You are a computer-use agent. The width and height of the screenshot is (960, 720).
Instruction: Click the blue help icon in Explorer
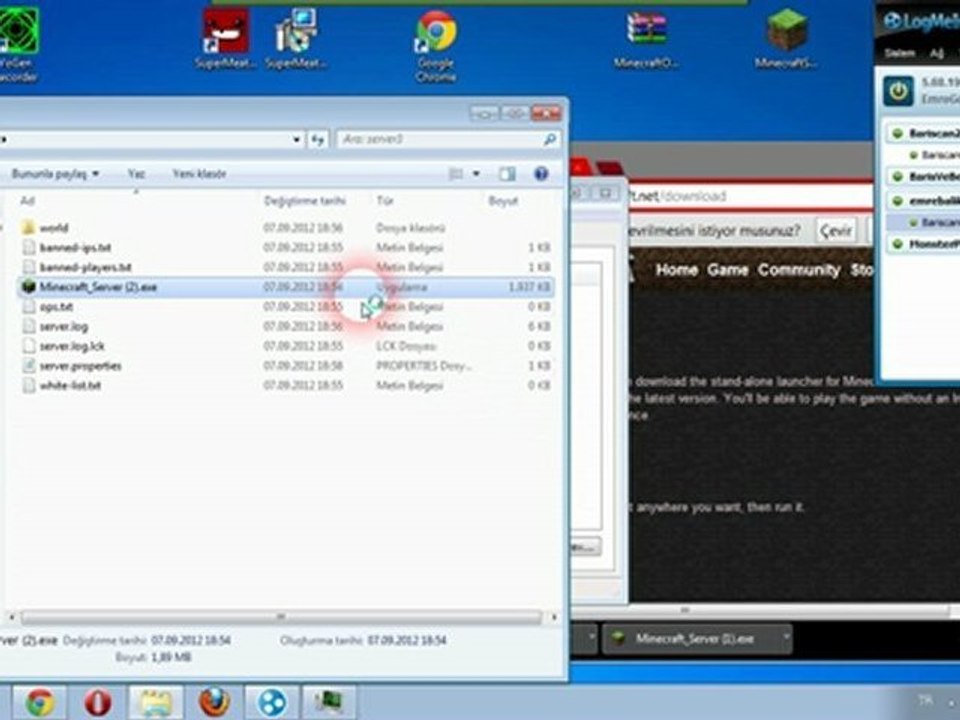coord(541,174)
